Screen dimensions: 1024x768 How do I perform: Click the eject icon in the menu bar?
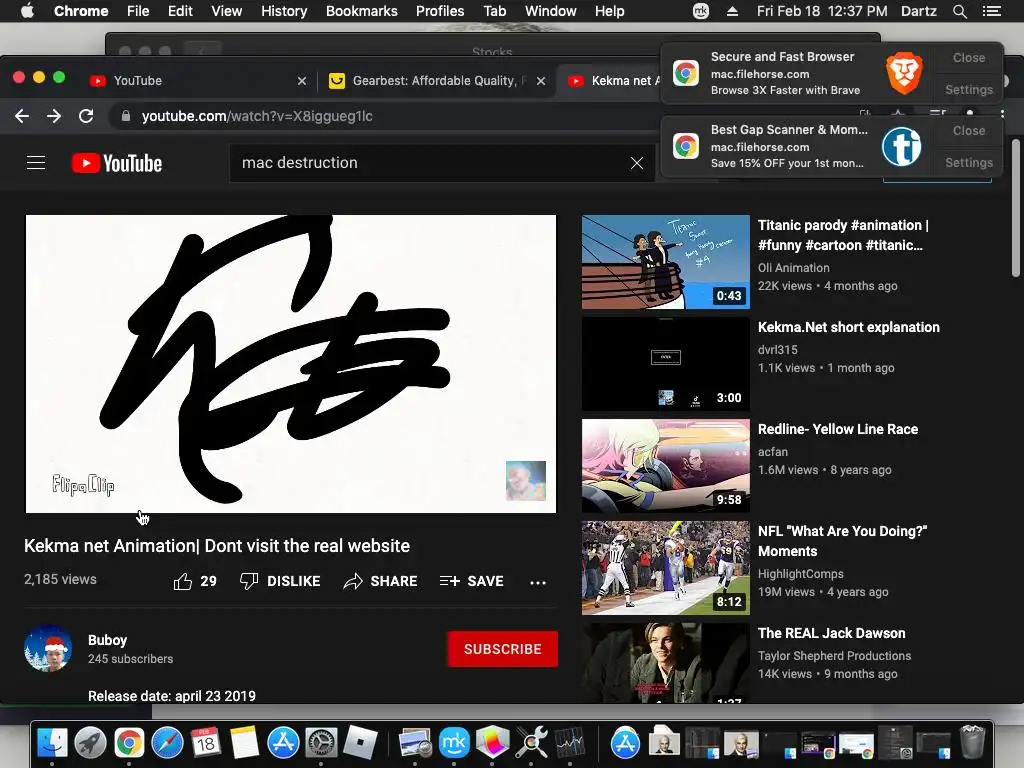[x=732, y=11]
